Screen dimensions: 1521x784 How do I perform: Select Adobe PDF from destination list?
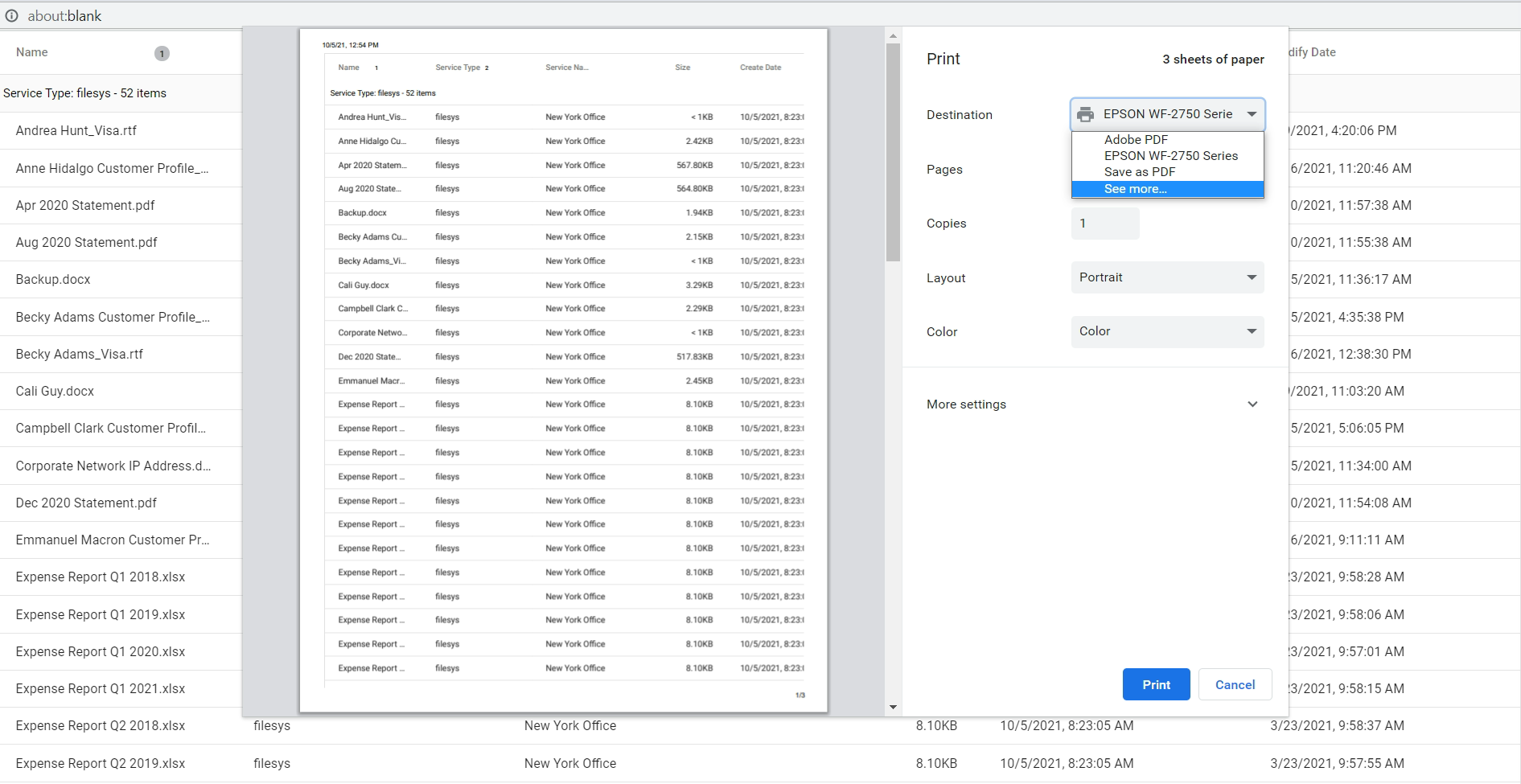click(x=1136, y=140)
